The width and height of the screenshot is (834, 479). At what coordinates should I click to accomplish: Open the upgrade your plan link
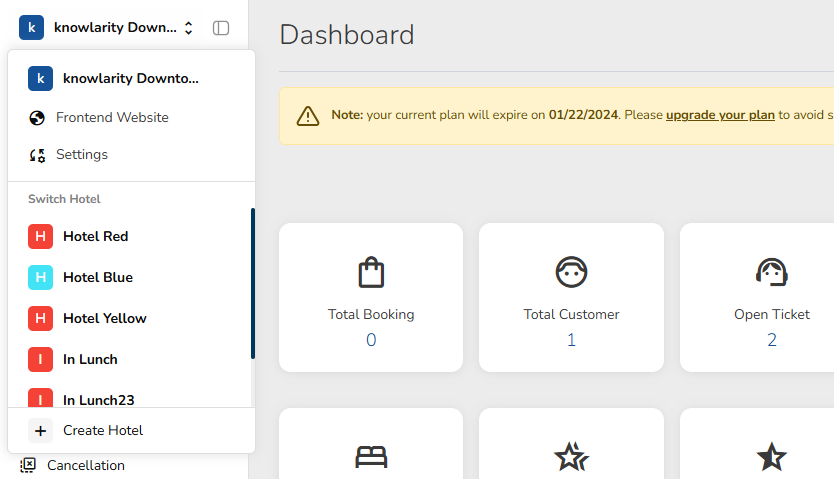[x=720, y=115]
